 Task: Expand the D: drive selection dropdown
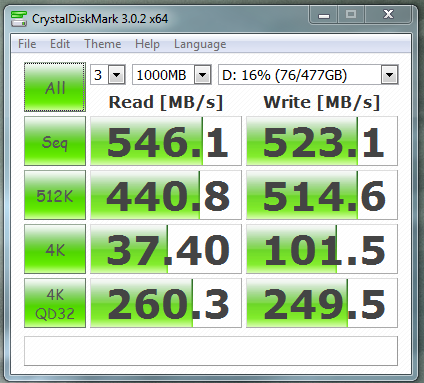point(389,75)
